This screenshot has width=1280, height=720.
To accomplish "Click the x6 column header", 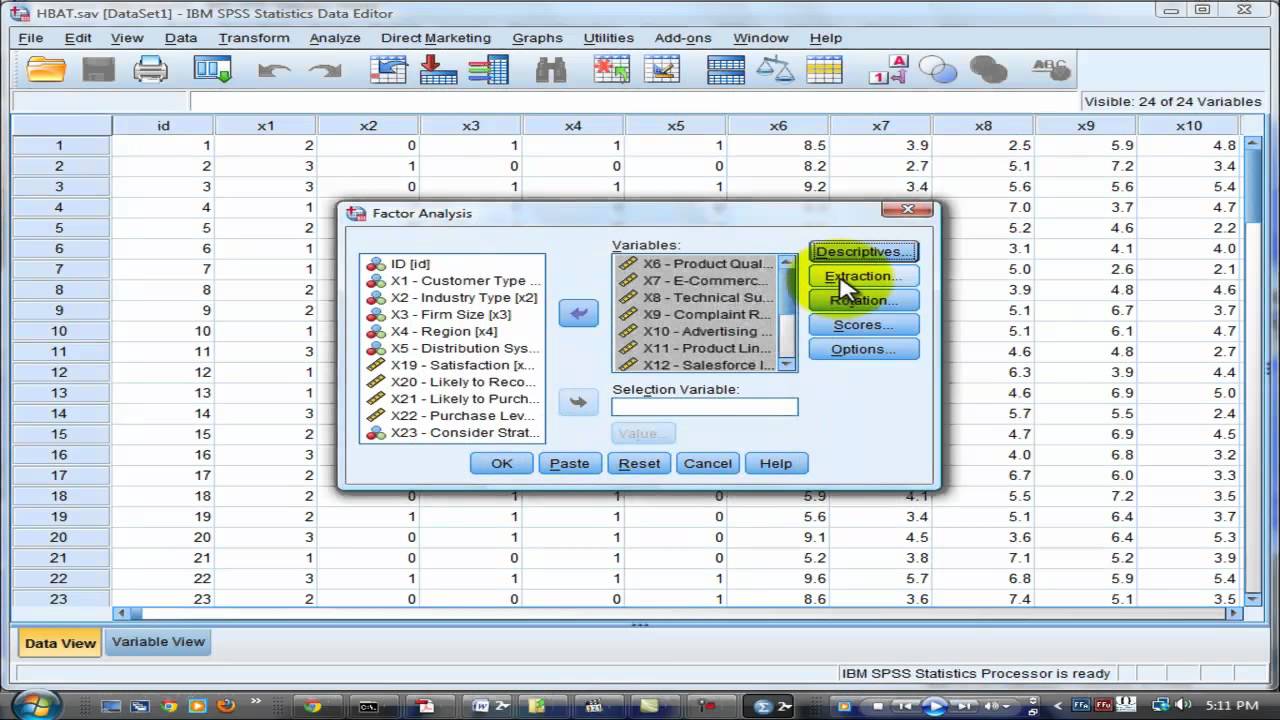I will click(x=778, y=125).
